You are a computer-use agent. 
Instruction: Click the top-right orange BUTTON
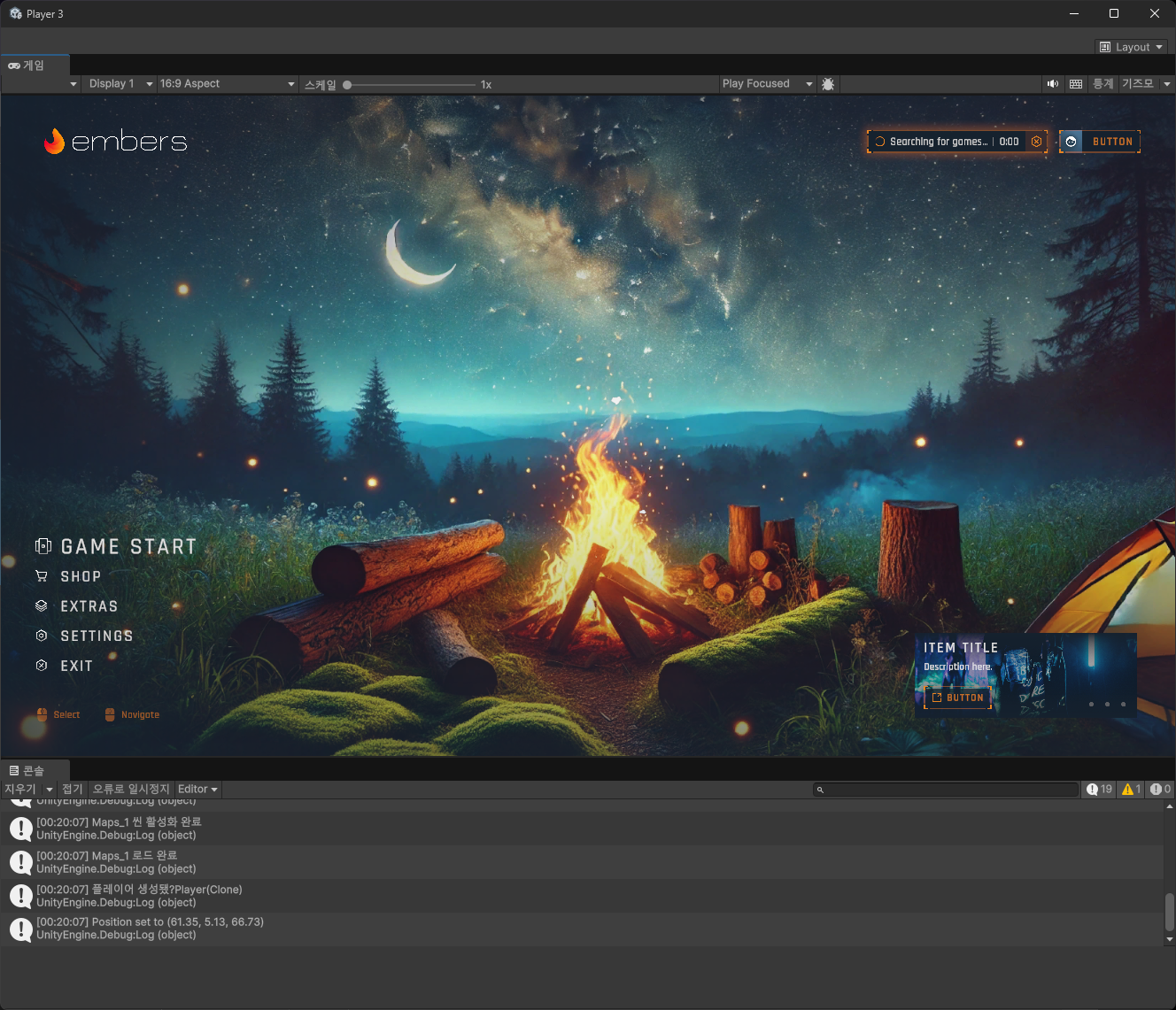(1100, 142)
